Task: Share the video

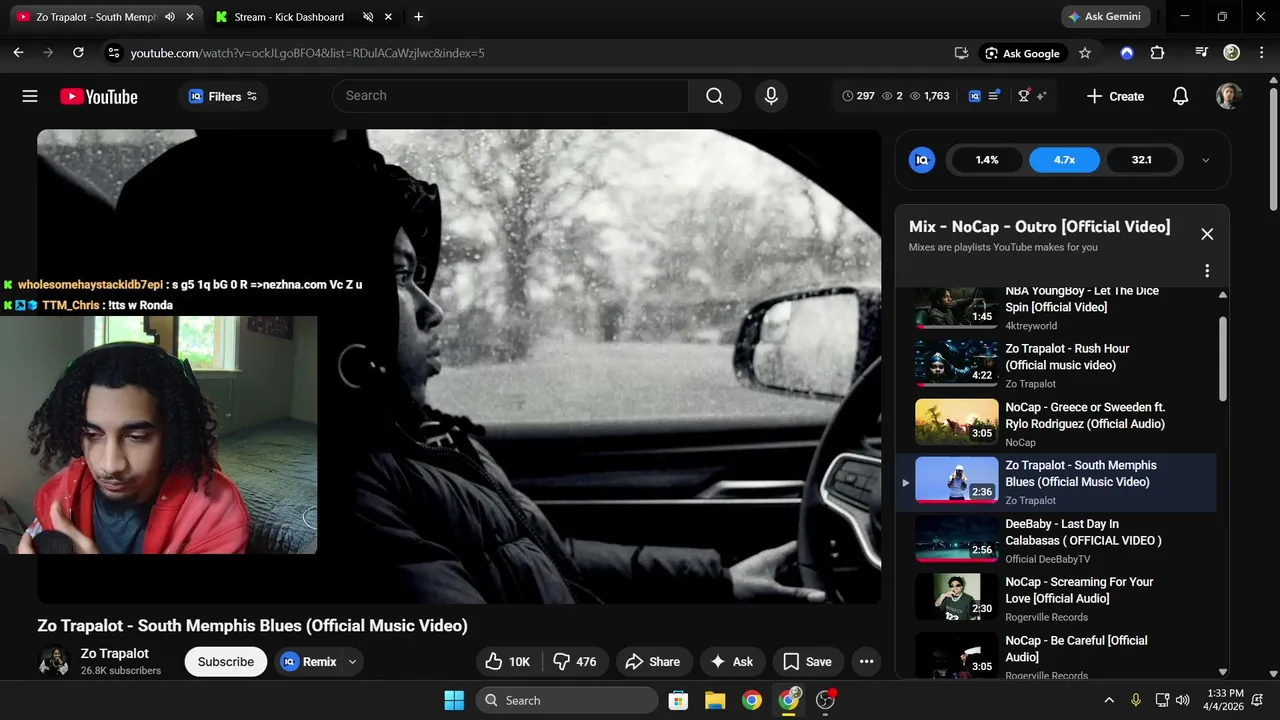Action: click(653, 661)
